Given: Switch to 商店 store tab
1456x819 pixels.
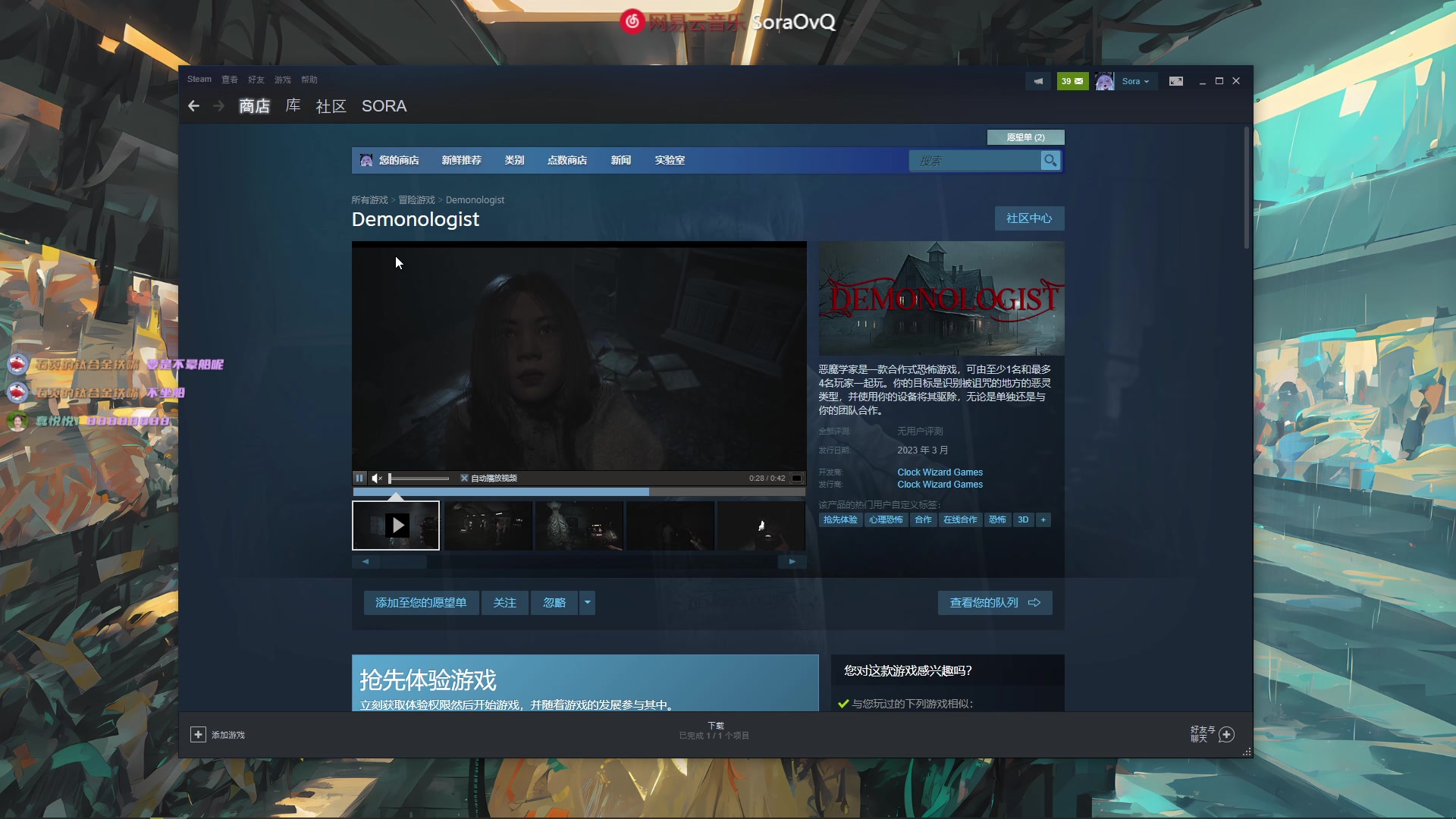Looking at the screenshot, I should click(x=254, y=106).
